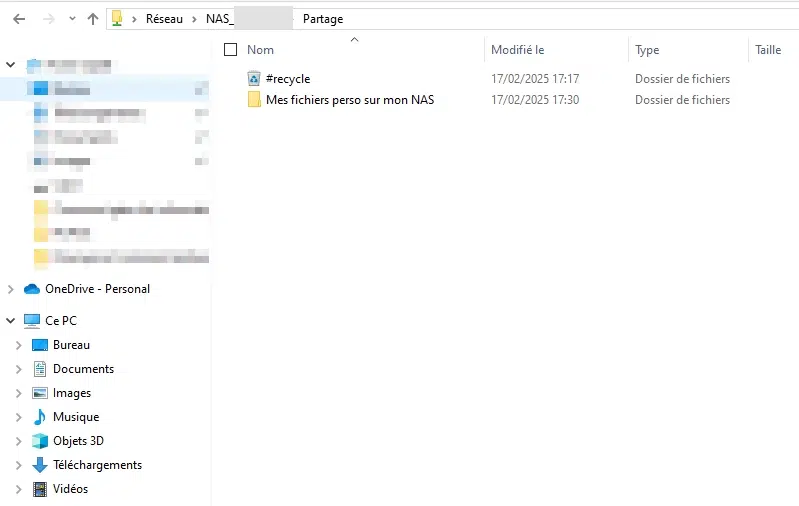Click the Vidéos film strip icon
The width and height of the screenshot is (799, 506).
[x=40, y=489]
